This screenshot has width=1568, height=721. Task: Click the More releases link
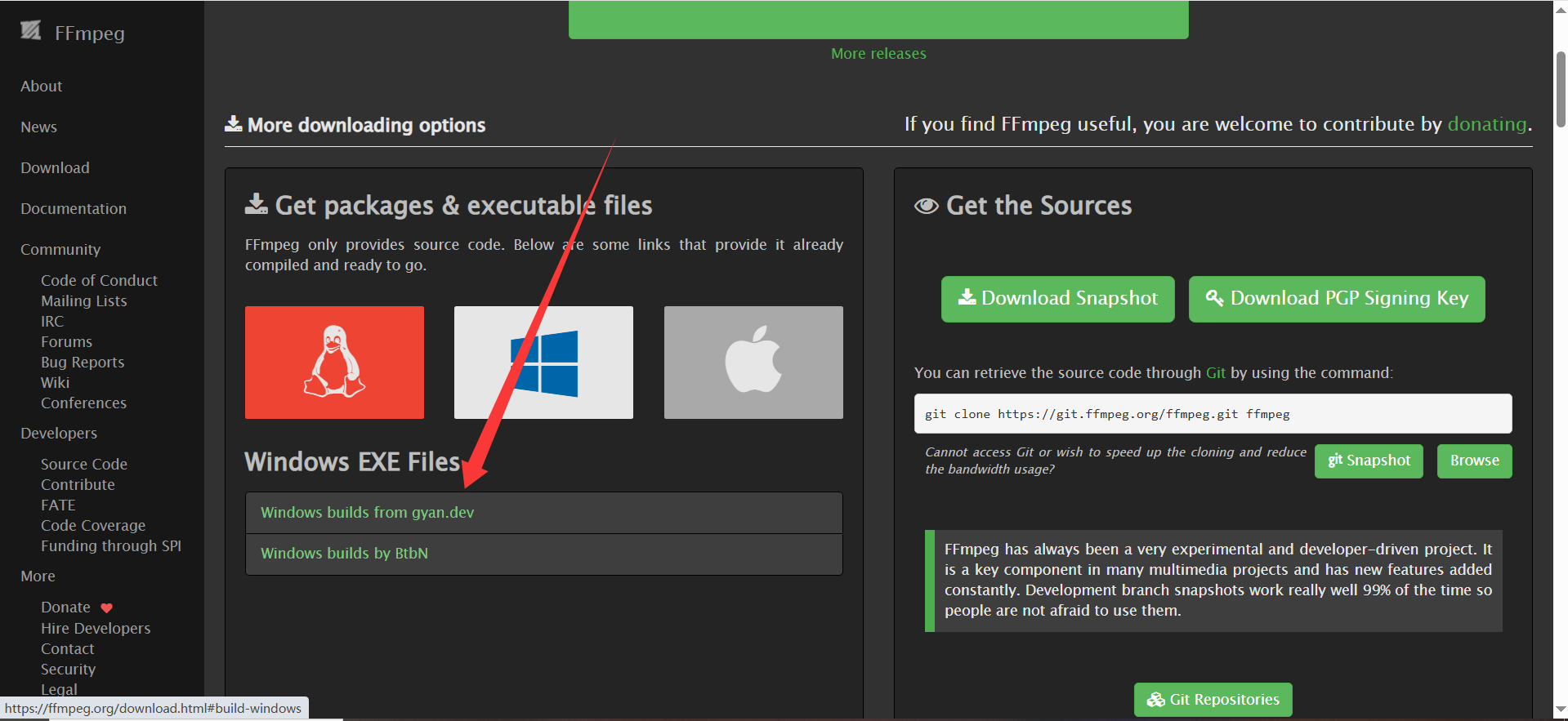tap(878, 53)
